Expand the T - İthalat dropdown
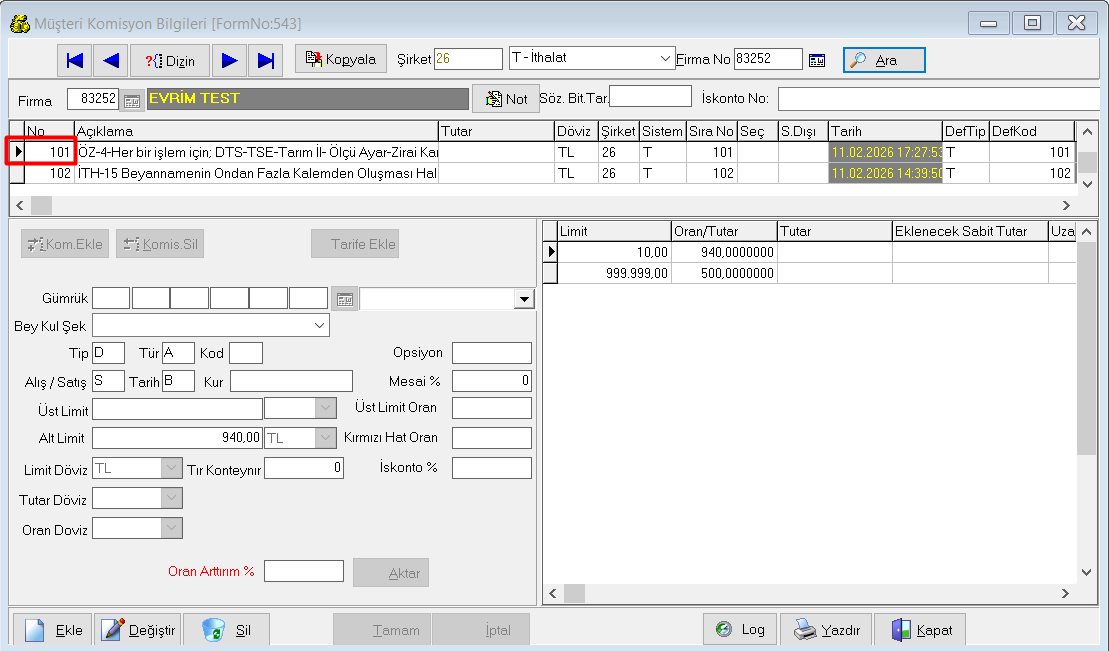The height and width of the screenshot is (651, 1109). pos(666,59)
